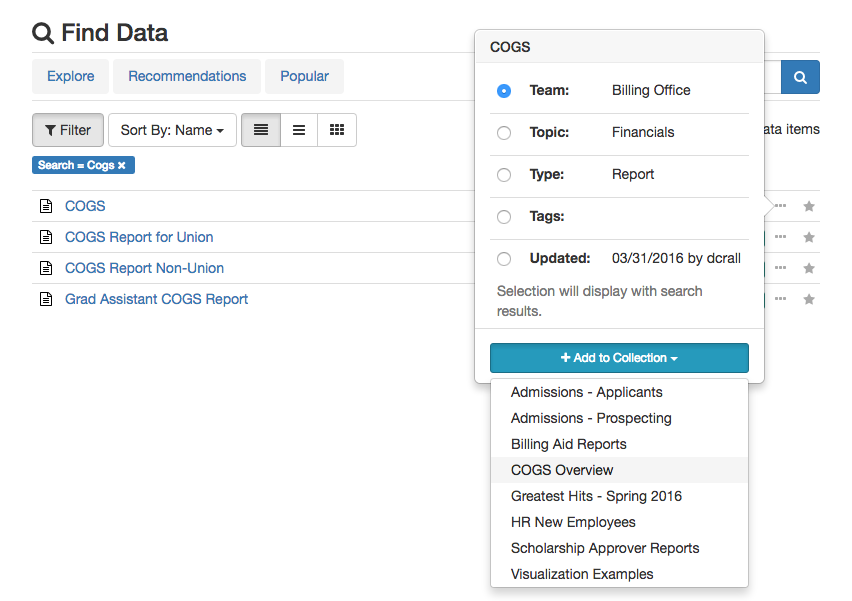
Task: Choose Visualization Examples collection
Action: tap(619, 574)
